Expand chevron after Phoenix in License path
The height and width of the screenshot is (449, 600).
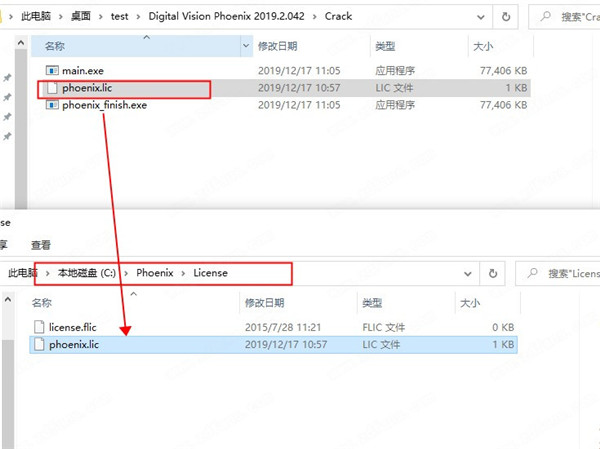coord(183,273)
